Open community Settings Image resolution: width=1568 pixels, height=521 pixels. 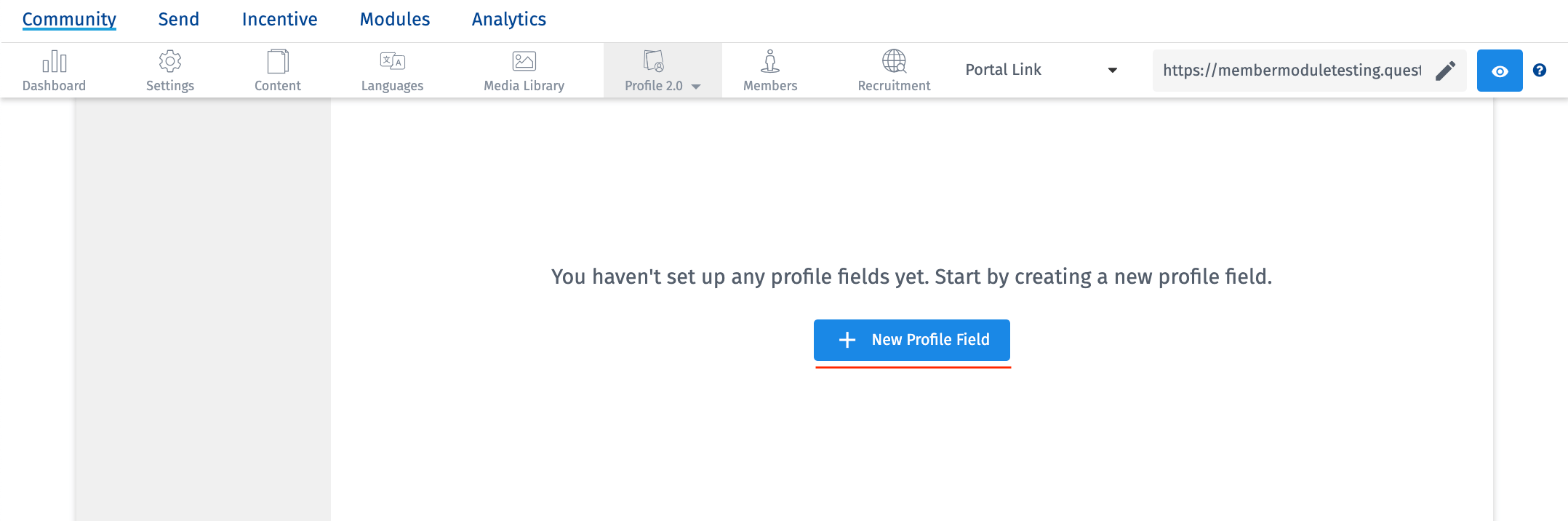point(169,70)
